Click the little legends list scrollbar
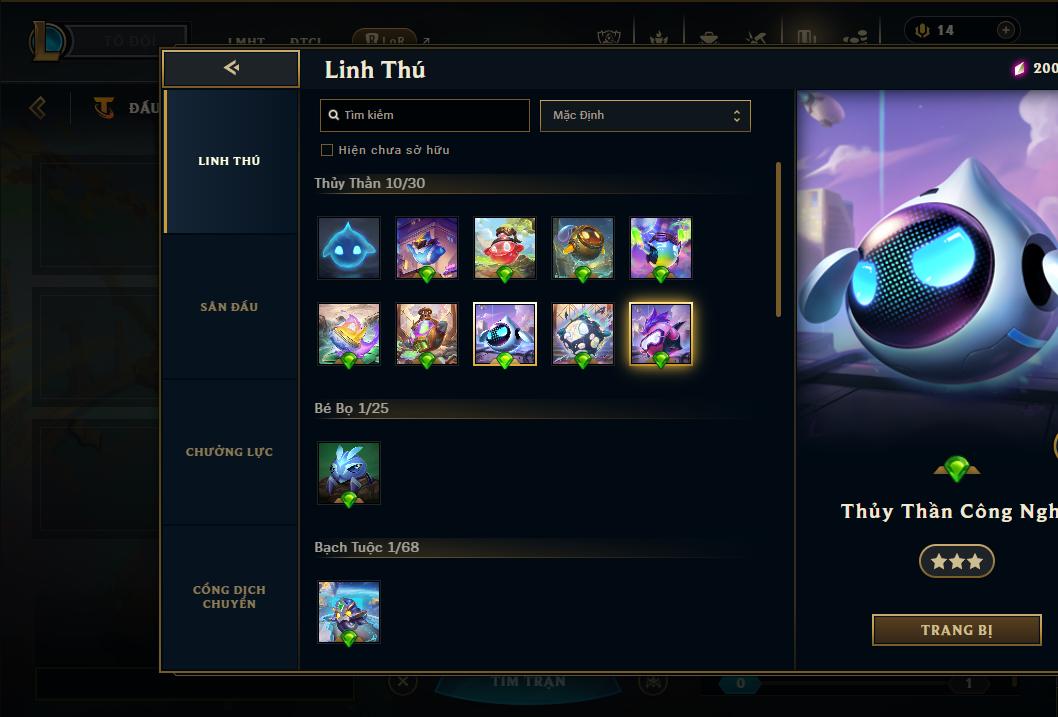The width and height of the screenshot is (1058, 717). [x=779, y=239]
